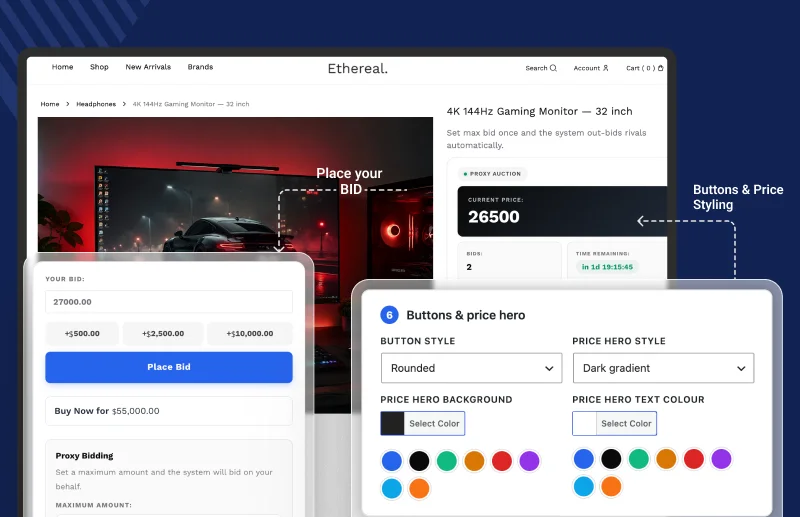Click into the Your Bid input field
800x517 pixels.
click(x=169, y=302)
